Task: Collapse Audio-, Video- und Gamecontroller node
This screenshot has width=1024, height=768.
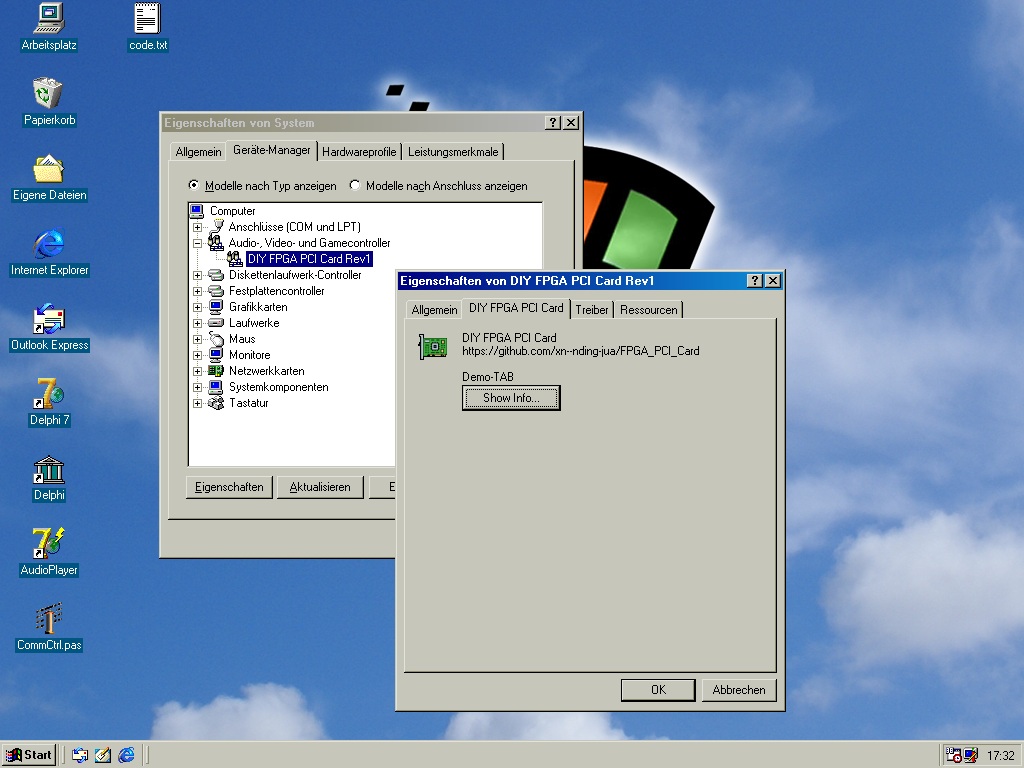Action: point(198,243)
